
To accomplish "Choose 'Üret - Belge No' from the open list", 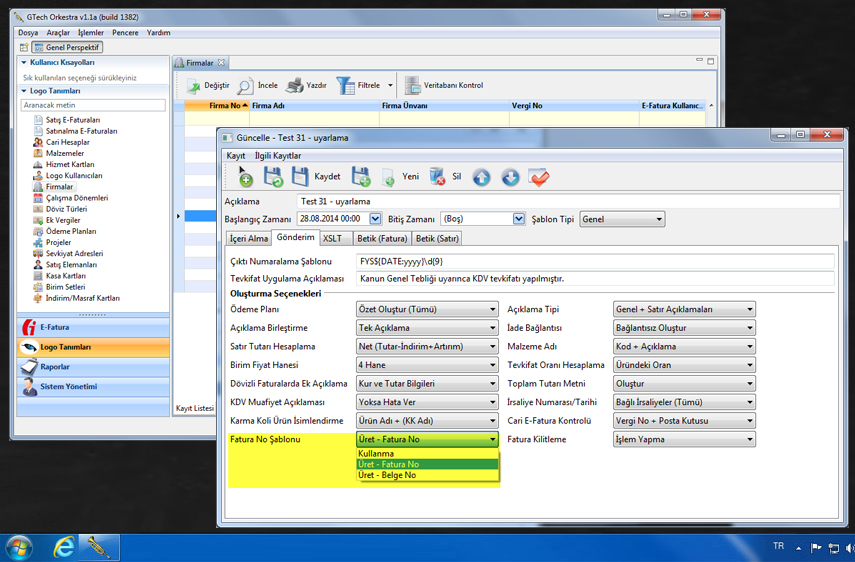I will point(387,475).
